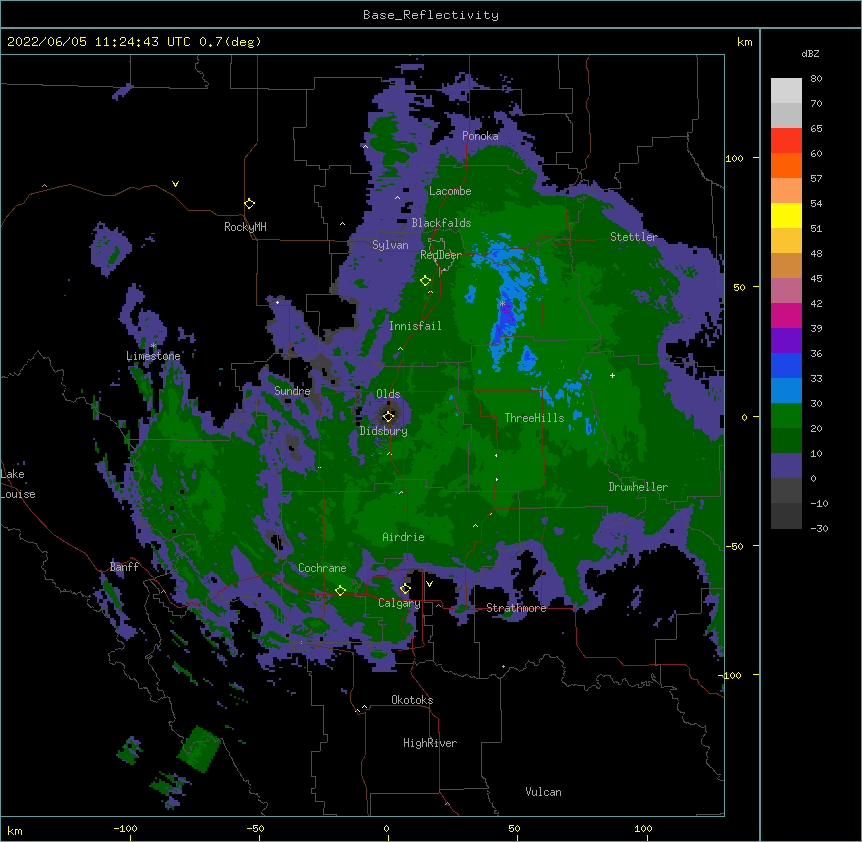Click the bottom axis -100 km tick label

(125, 828)
